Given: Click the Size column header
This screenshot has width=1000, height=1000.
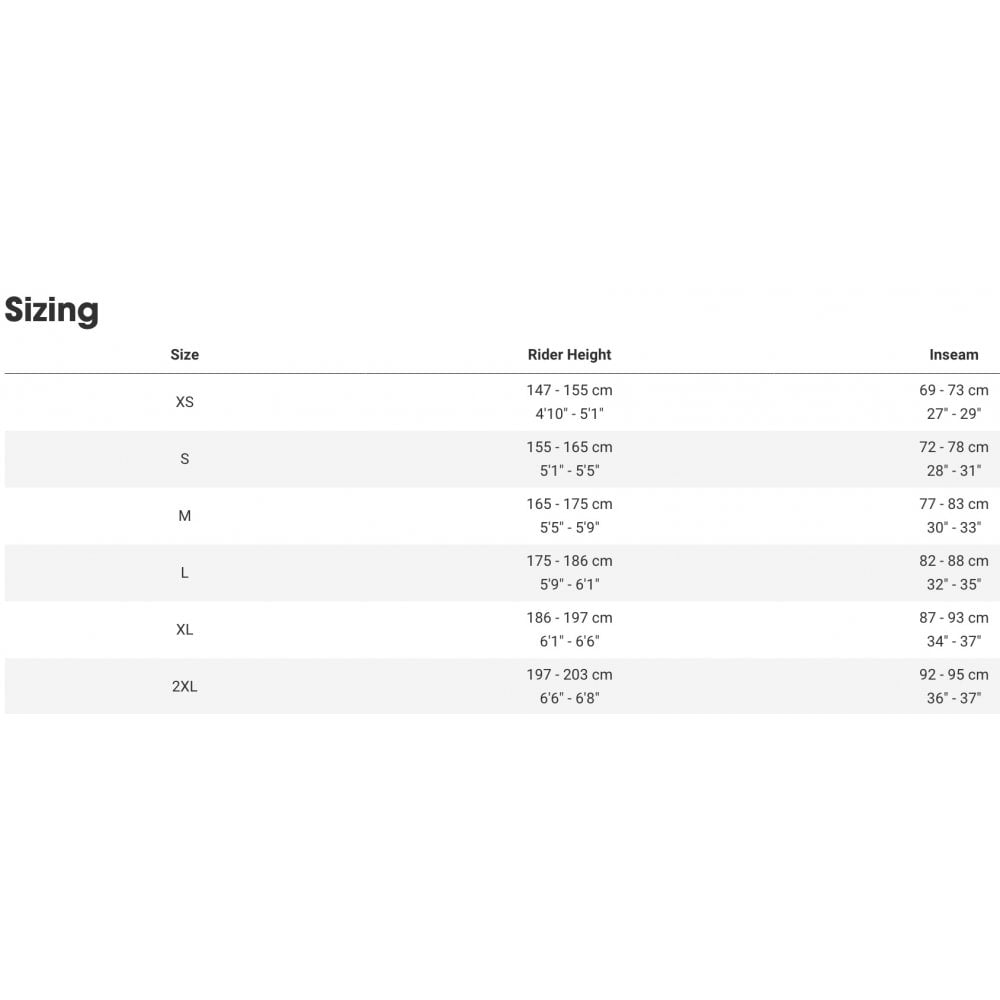Looking at the screenshot, I should point(185,355).
